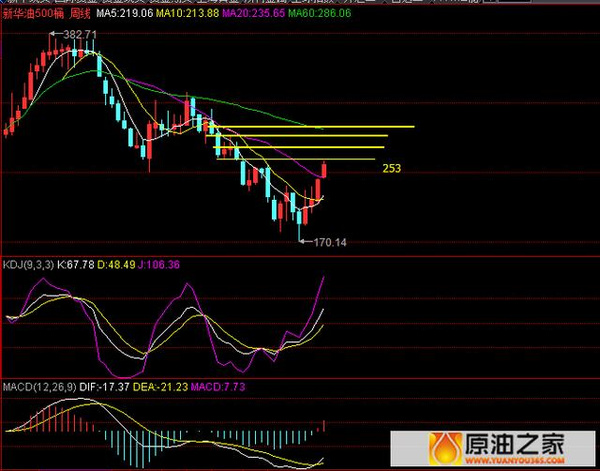The width and height of the screenshot is (600, 471).
Task: Select the yellow 253 price level label
Action: point(391,170)
